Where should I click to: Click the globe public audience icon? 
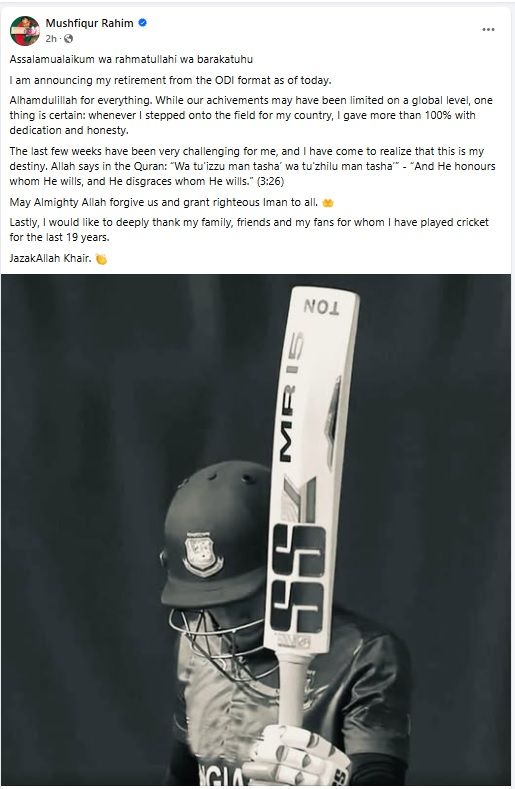[68, 39]
